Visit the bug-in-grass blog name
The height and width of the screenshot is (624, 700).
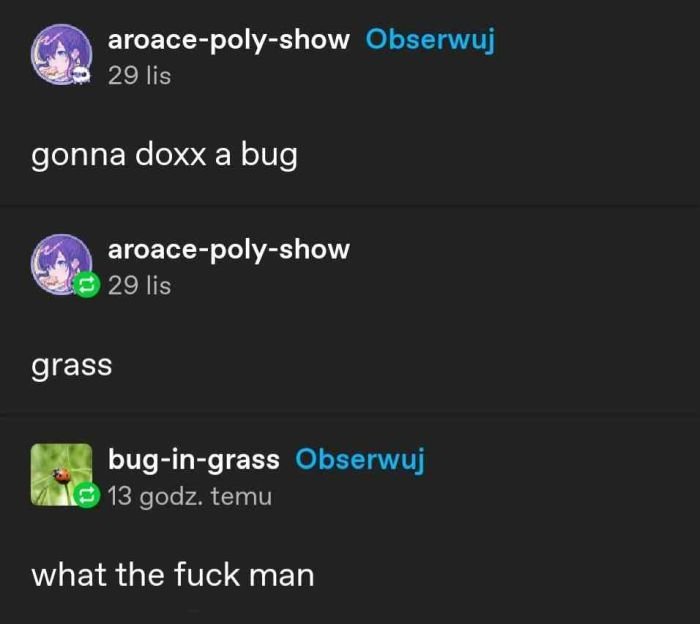[194, 460]
